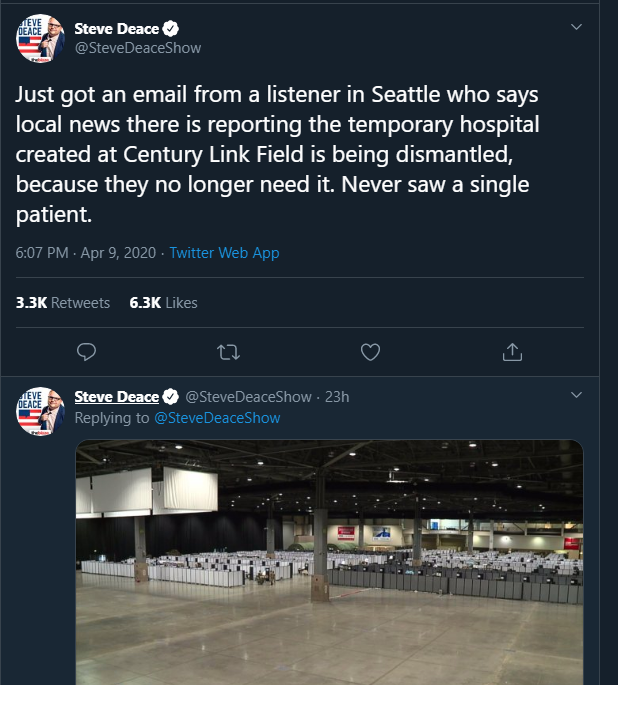Open Steve Deace's name in the main tweet header
The height and width of the screenshot is (724, 618).
point(116,29)
